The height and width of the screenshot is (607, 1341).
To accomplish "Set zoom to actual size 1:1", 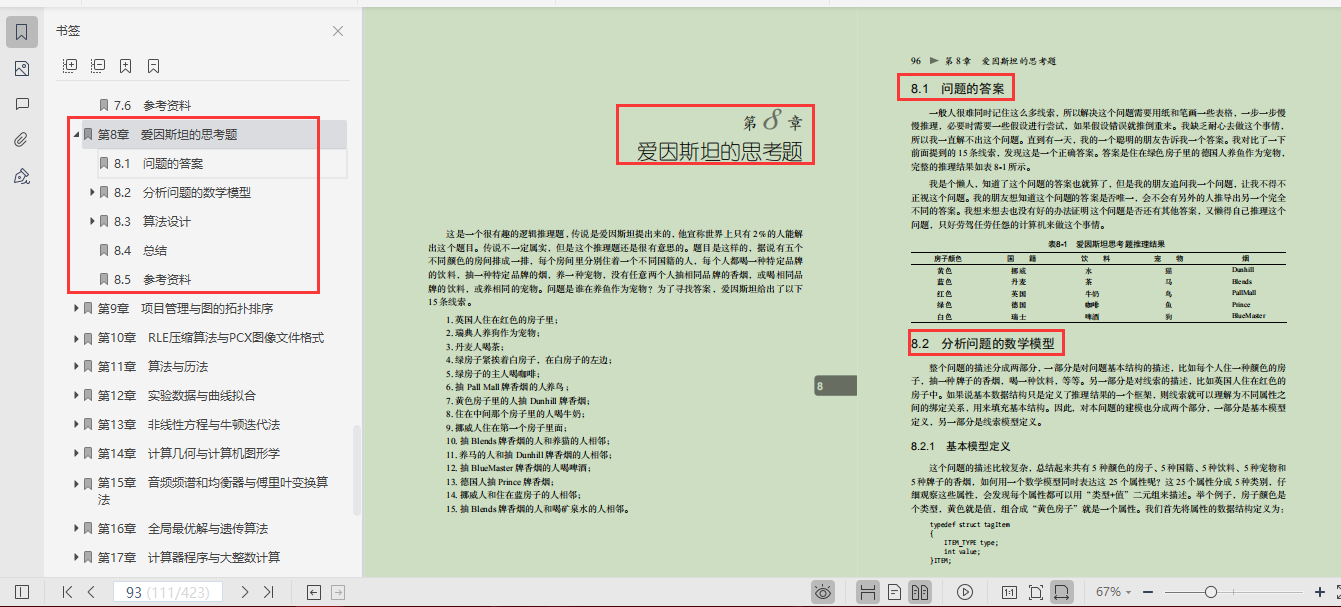I will click(x=1009, y=592).
